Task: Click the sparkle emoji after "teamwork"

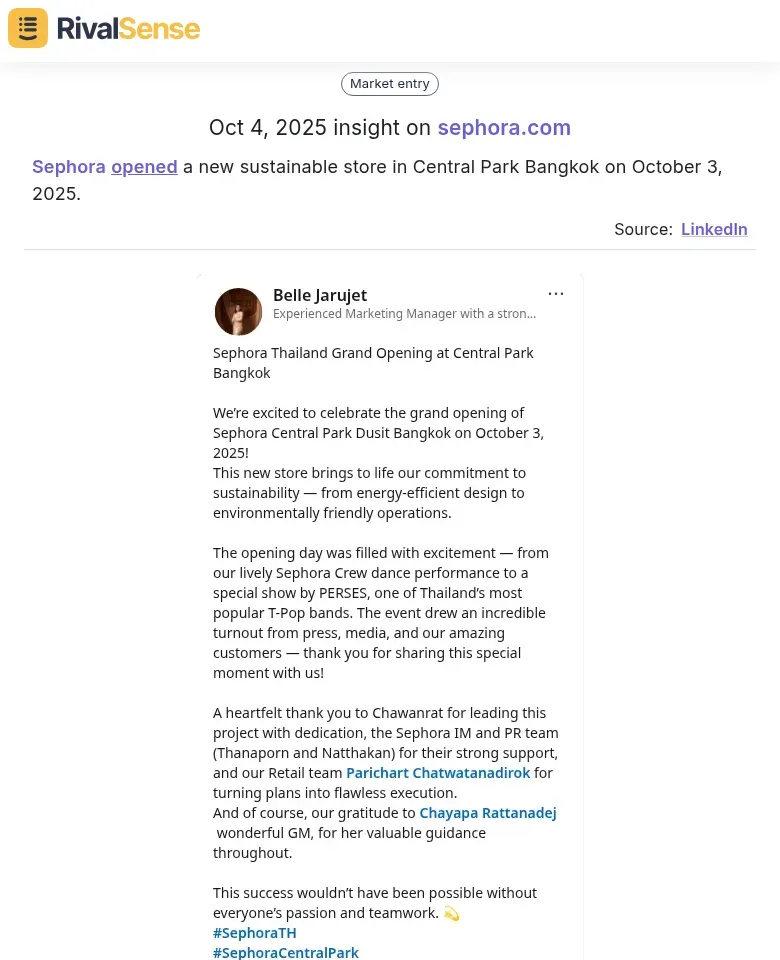Action: point(451,913)
